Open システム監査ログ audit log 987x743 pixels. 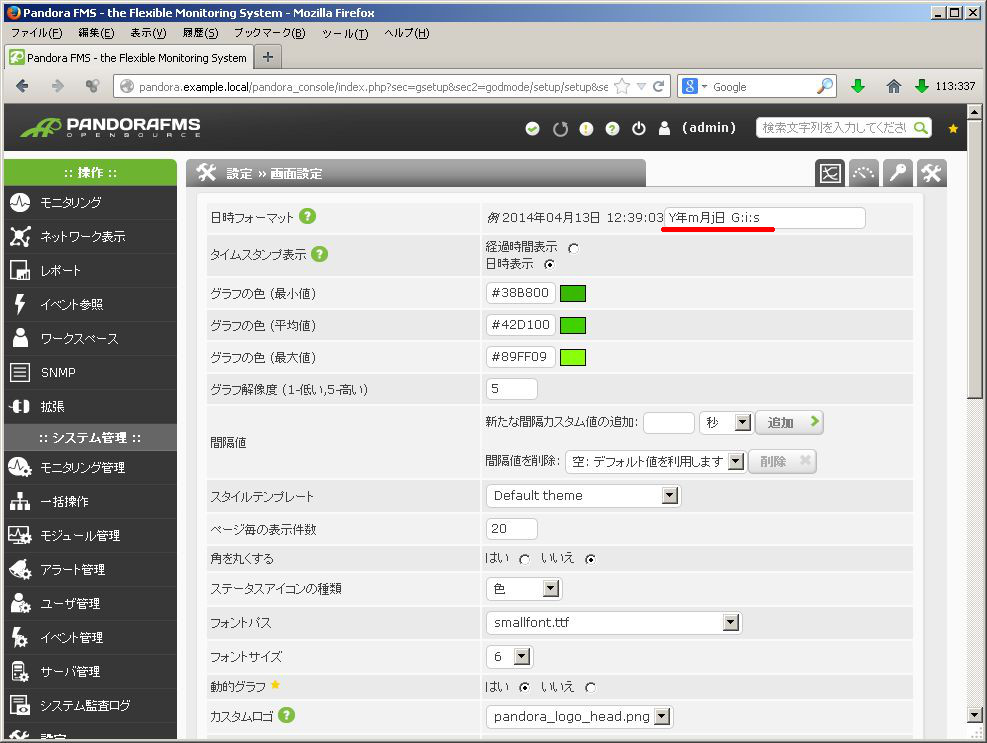(90, 706)
